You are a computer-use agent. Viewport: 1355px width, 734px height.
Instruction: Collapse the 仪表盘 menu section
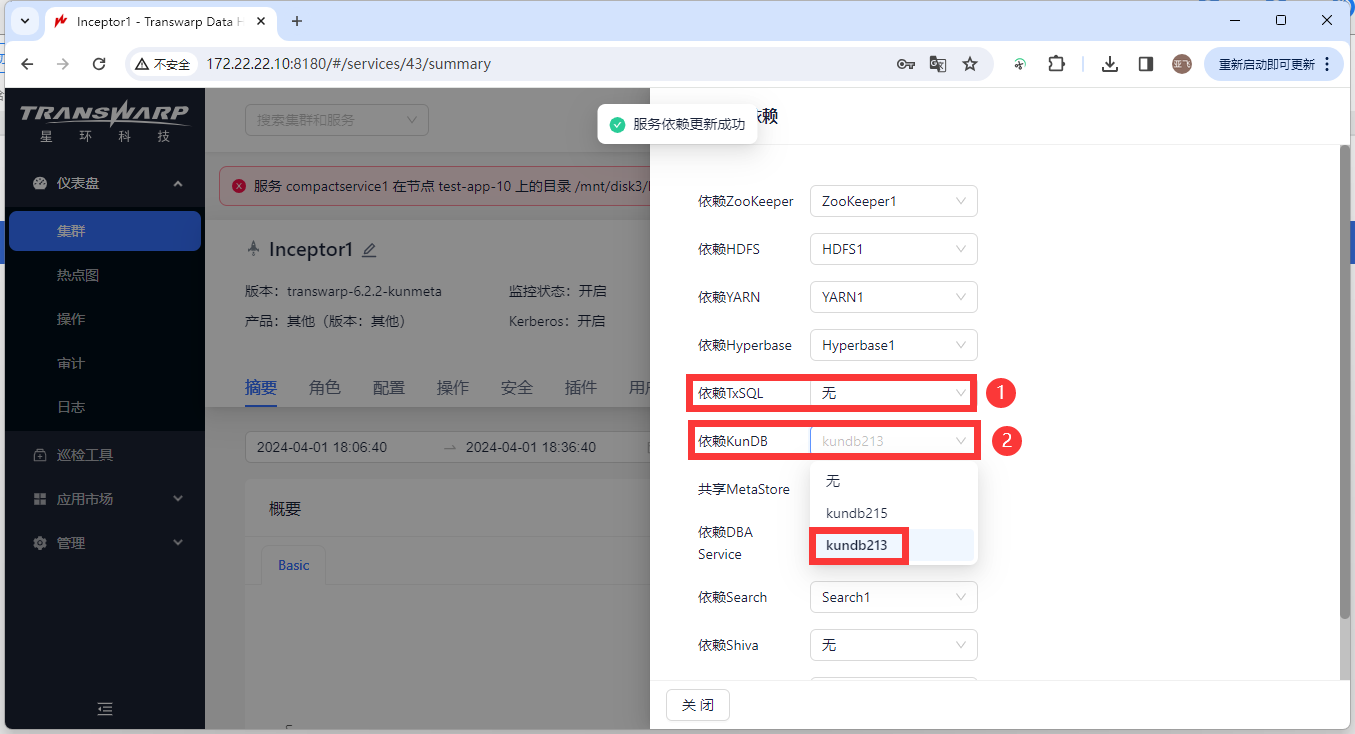pos(105,183)
